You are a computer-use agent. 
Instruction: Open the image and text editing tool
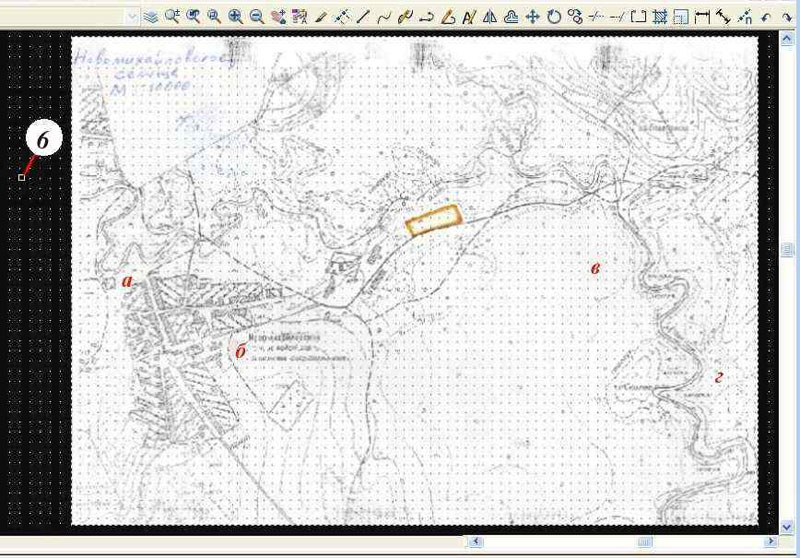click(x=299, y=17)
